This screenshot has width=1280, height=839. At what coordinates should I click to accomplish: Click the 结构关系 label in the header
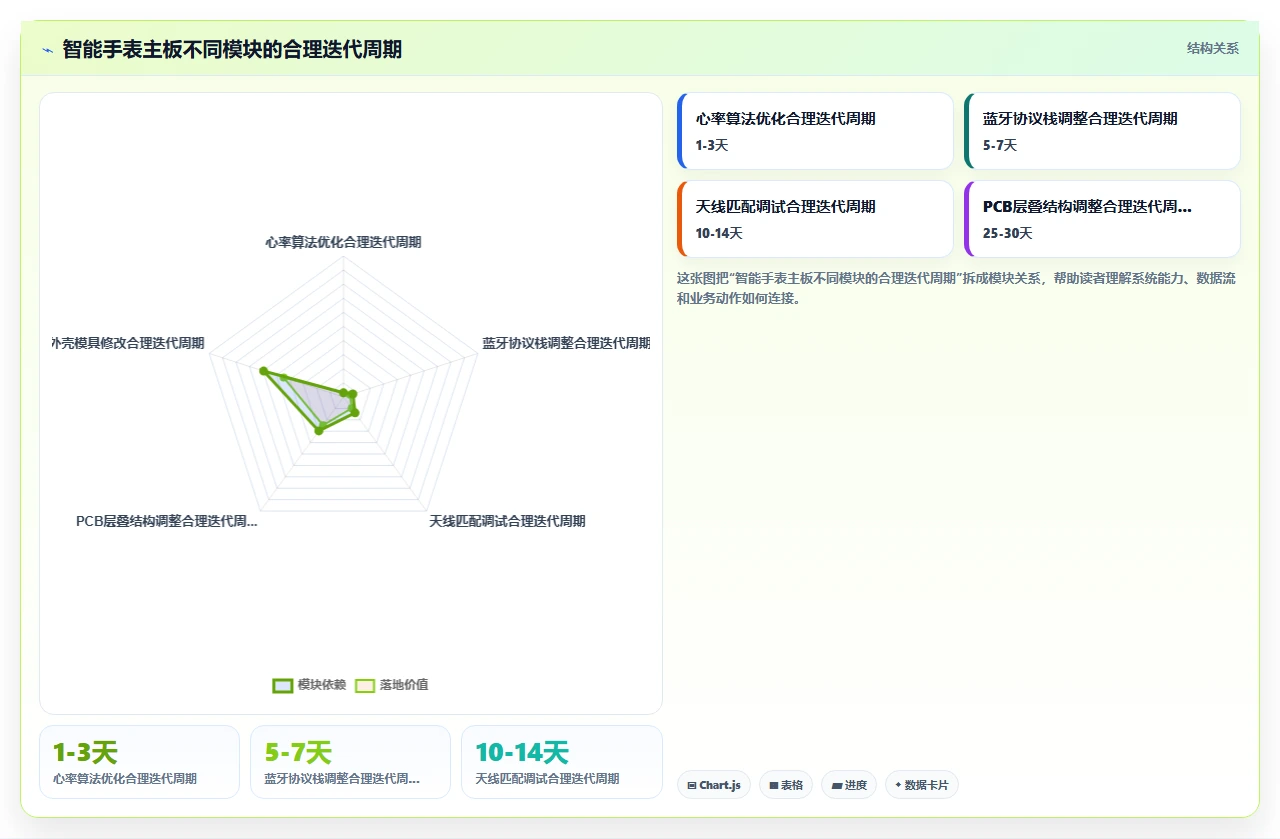tap(1213, 48)
